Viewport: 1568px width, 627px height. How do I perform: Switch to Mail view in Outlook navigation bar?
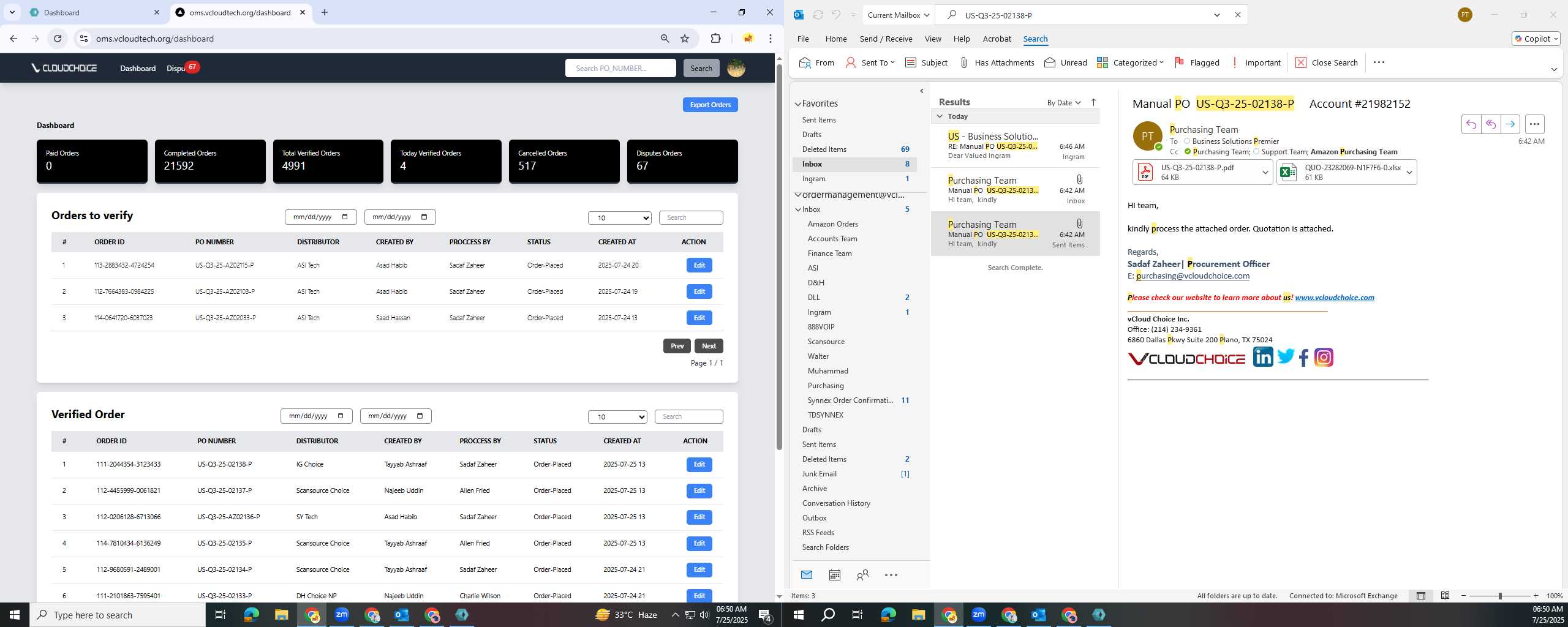point(806,575)
